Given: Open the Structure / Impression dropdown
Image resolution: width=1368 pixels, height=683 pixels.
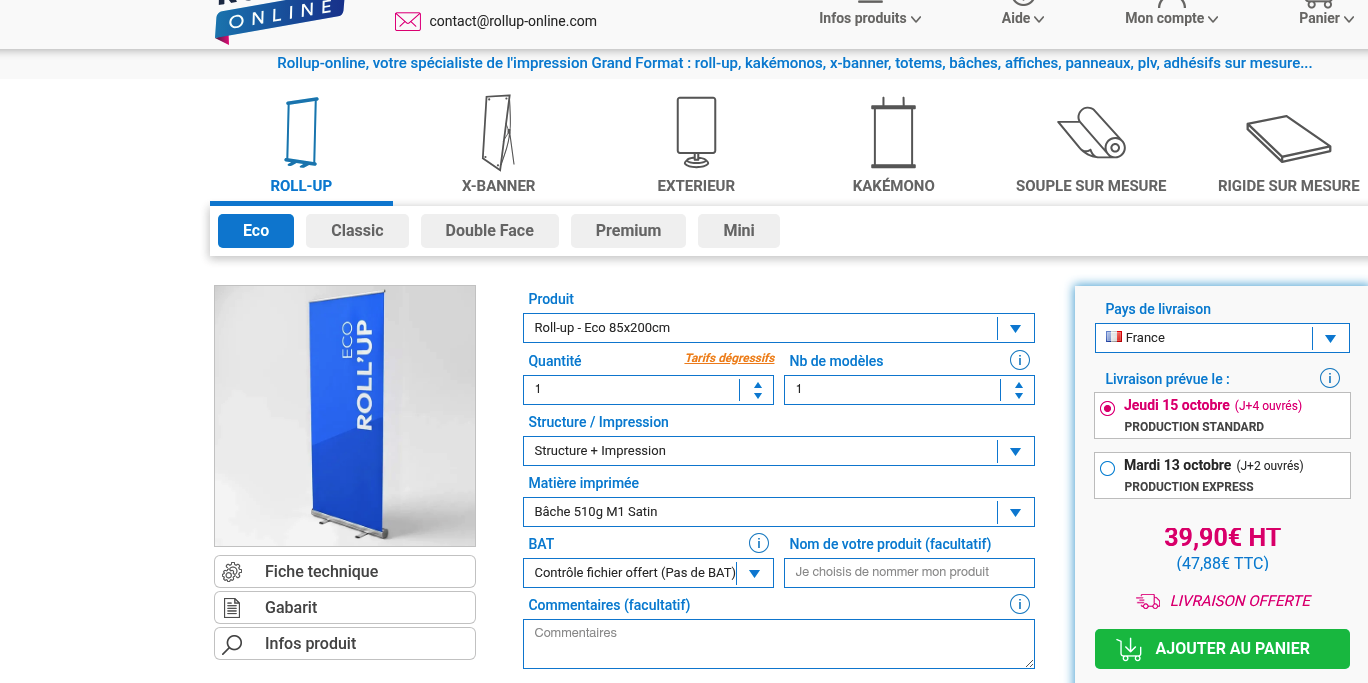Looking at the screenshot, I should click(x=778, y=451).
